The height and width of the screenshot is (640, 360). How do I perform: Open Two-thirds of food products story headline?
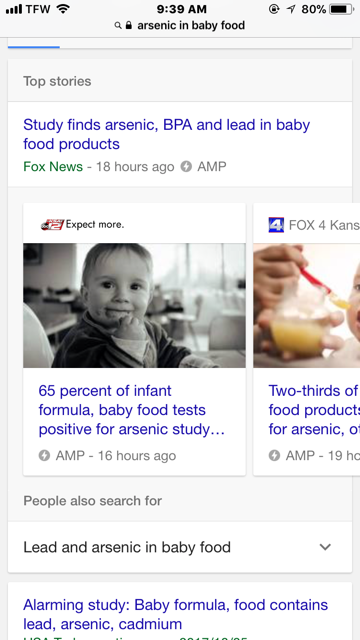314,410
